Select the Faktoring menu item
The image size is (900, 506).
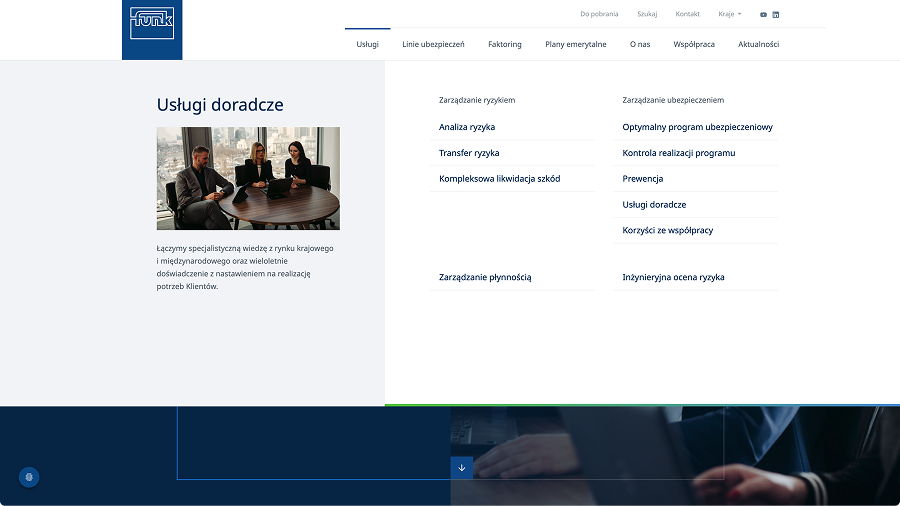pos(504,44)
